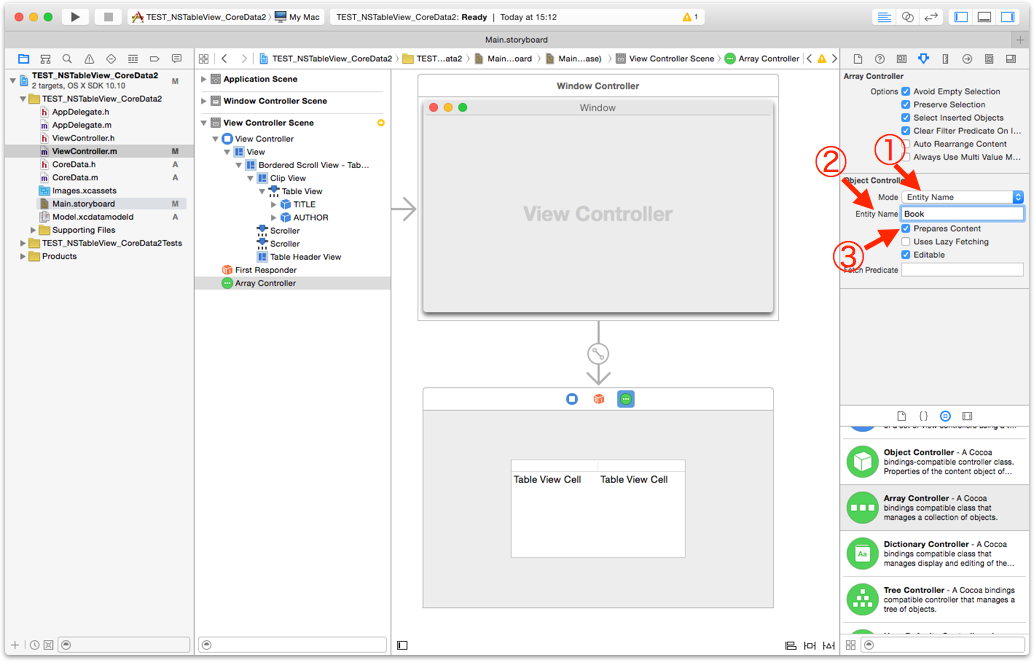
Task: Select the My Mac run destination
Action: point(297,17)
